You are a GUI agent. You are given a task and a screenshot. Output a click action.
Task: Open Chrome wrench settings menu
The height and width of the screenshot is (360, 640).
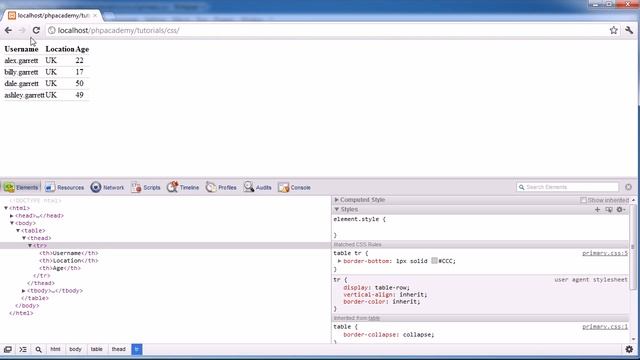click(629, 30)
